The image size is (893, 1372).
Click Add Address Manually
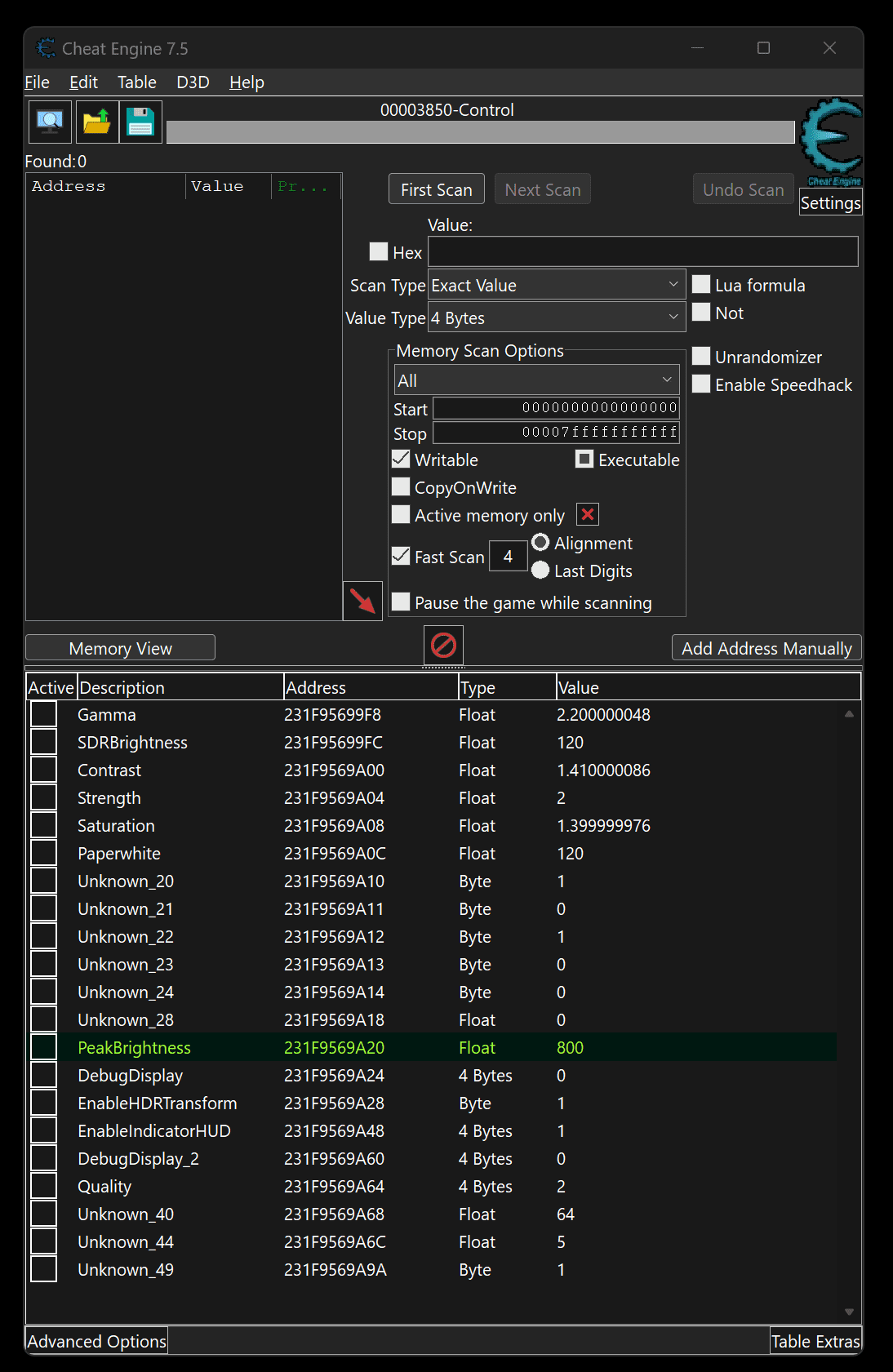click(766, 648)
